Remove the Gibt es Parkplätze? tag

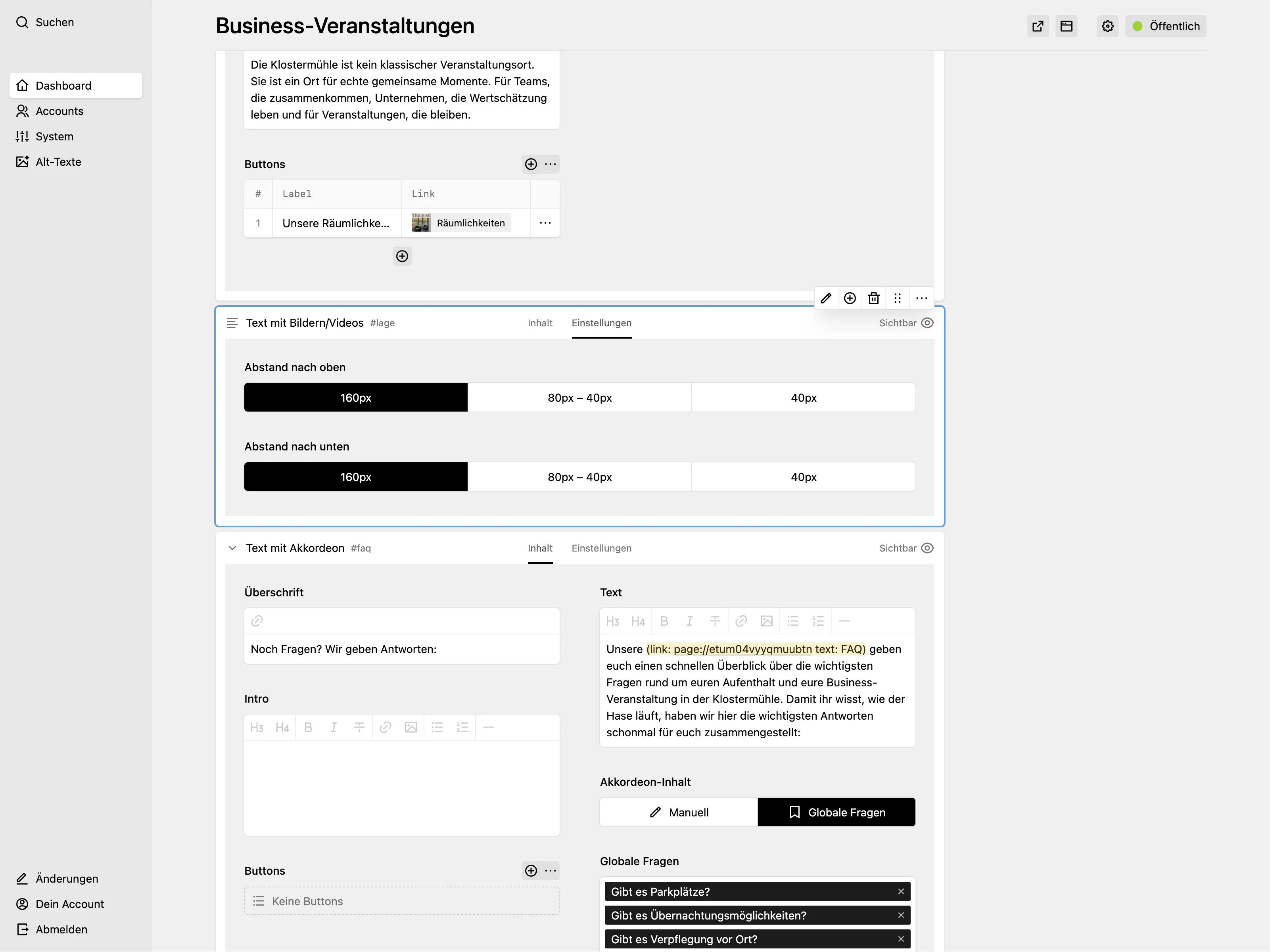901,892
